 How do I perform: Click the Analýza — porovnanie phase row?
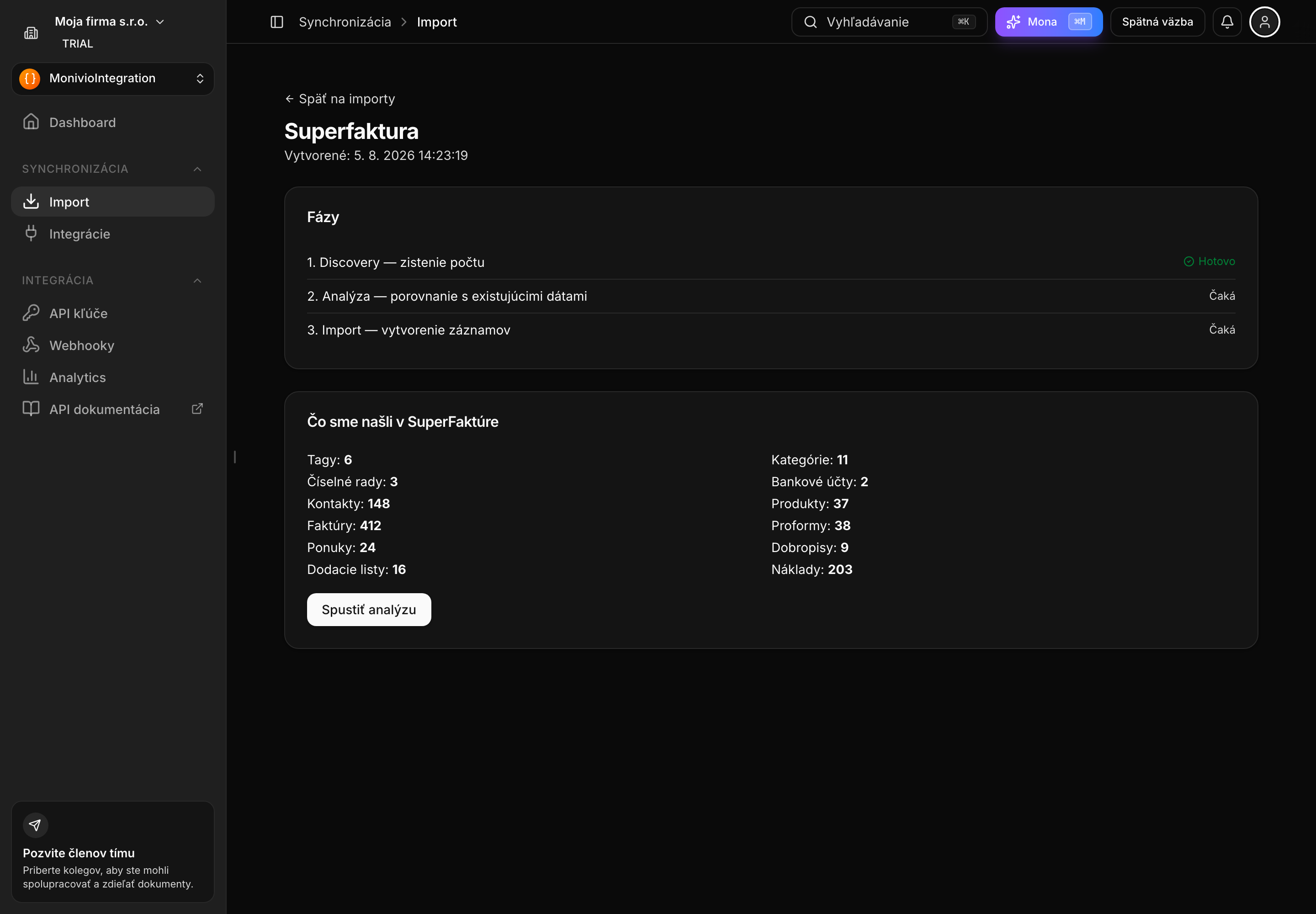point(771,296)
